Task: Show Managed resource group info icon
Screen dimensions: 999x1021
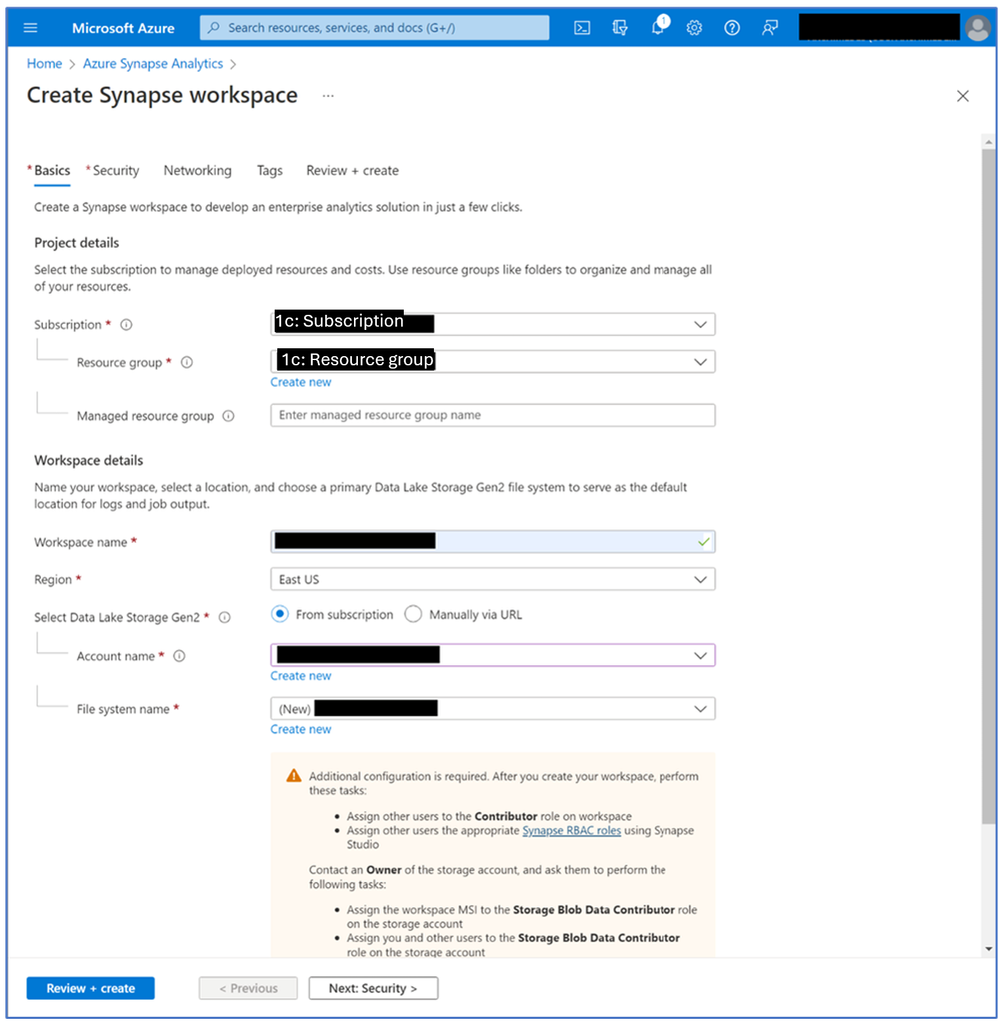Action: click(229, 415)
